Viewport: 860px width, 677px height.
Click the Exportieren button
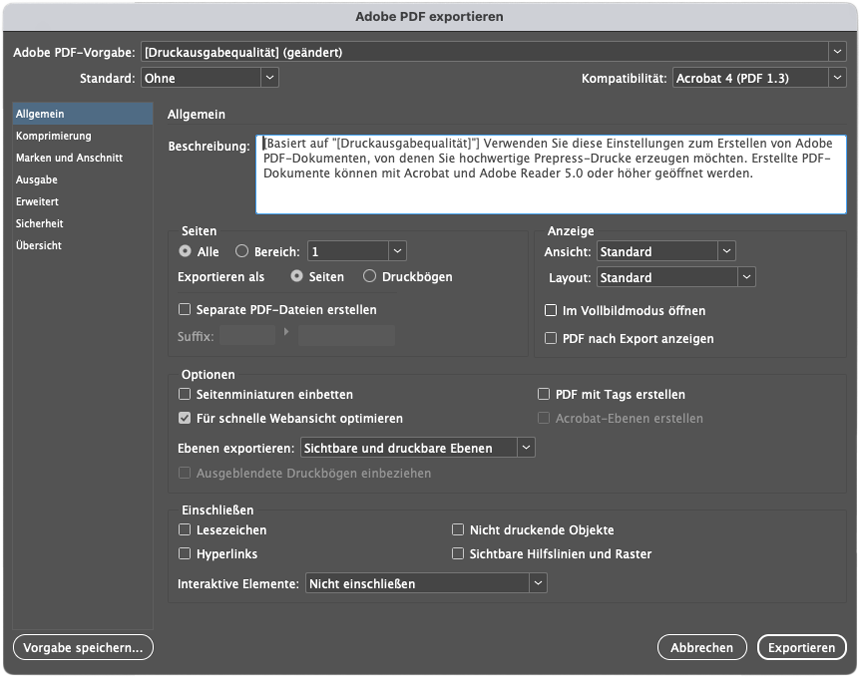click(801, 647)
